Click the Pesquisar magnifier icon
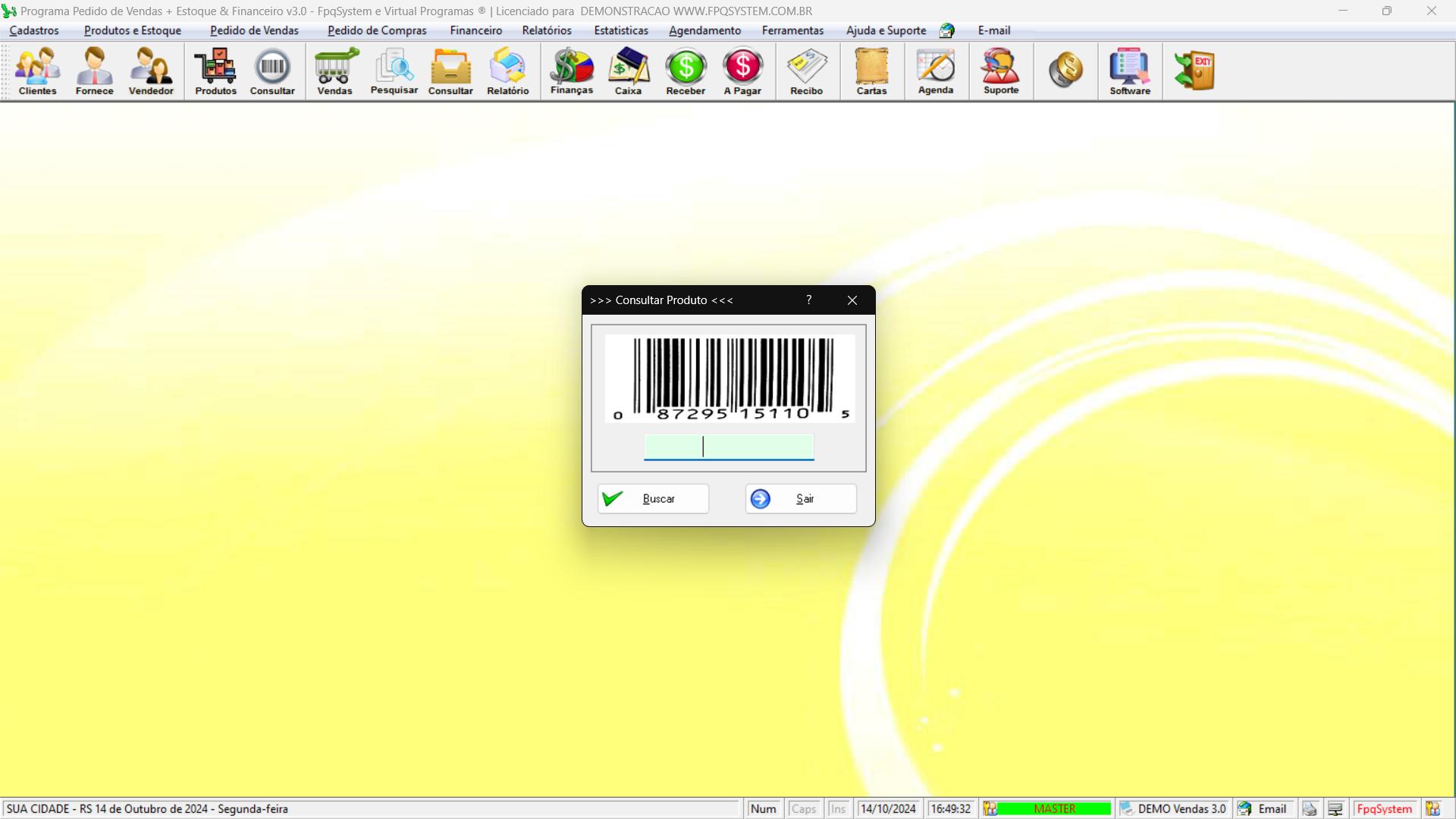The image size is (1456, 819). 394,71
